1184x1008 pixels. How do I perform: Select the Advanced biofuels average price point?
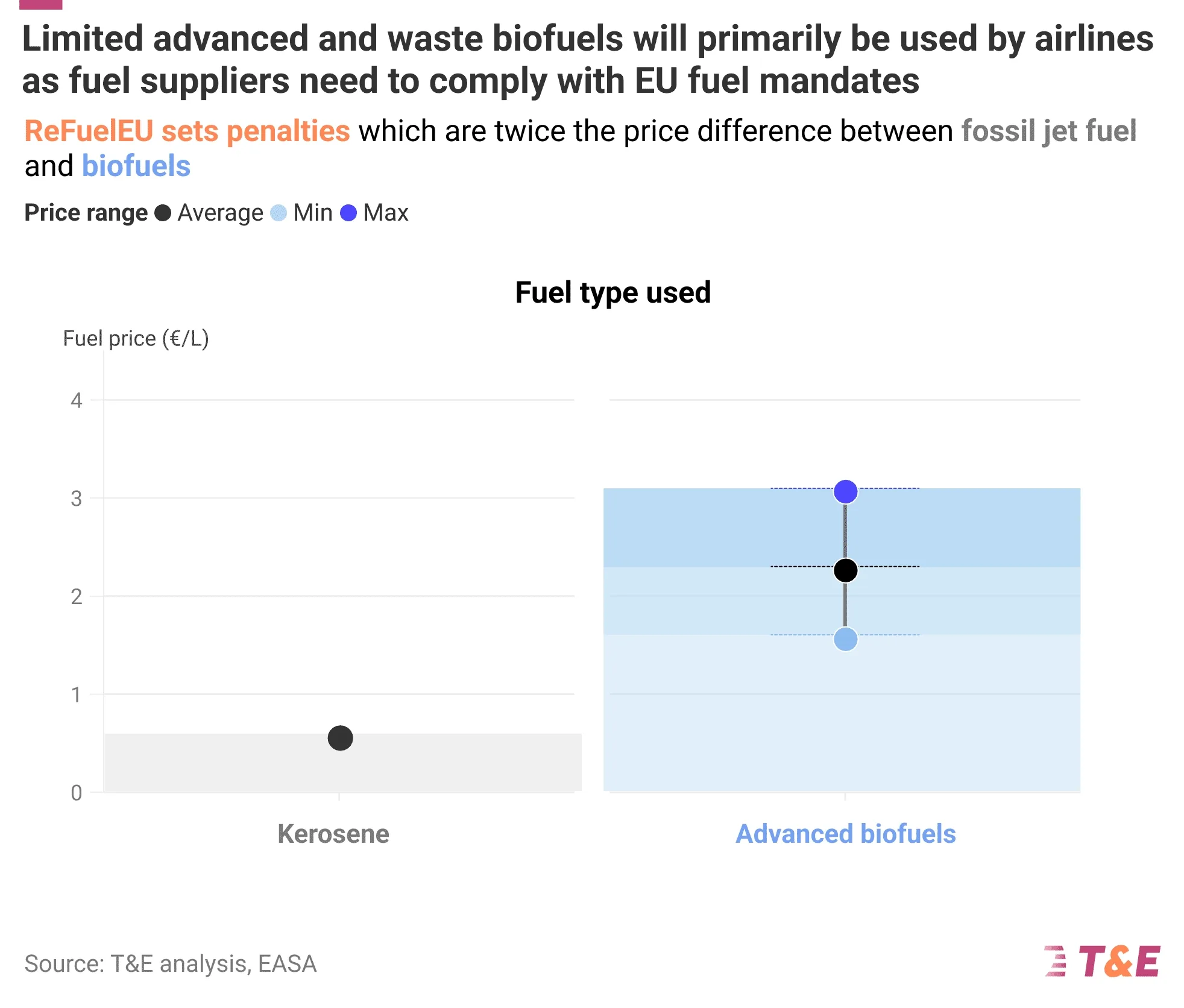(x=845, y=570)
